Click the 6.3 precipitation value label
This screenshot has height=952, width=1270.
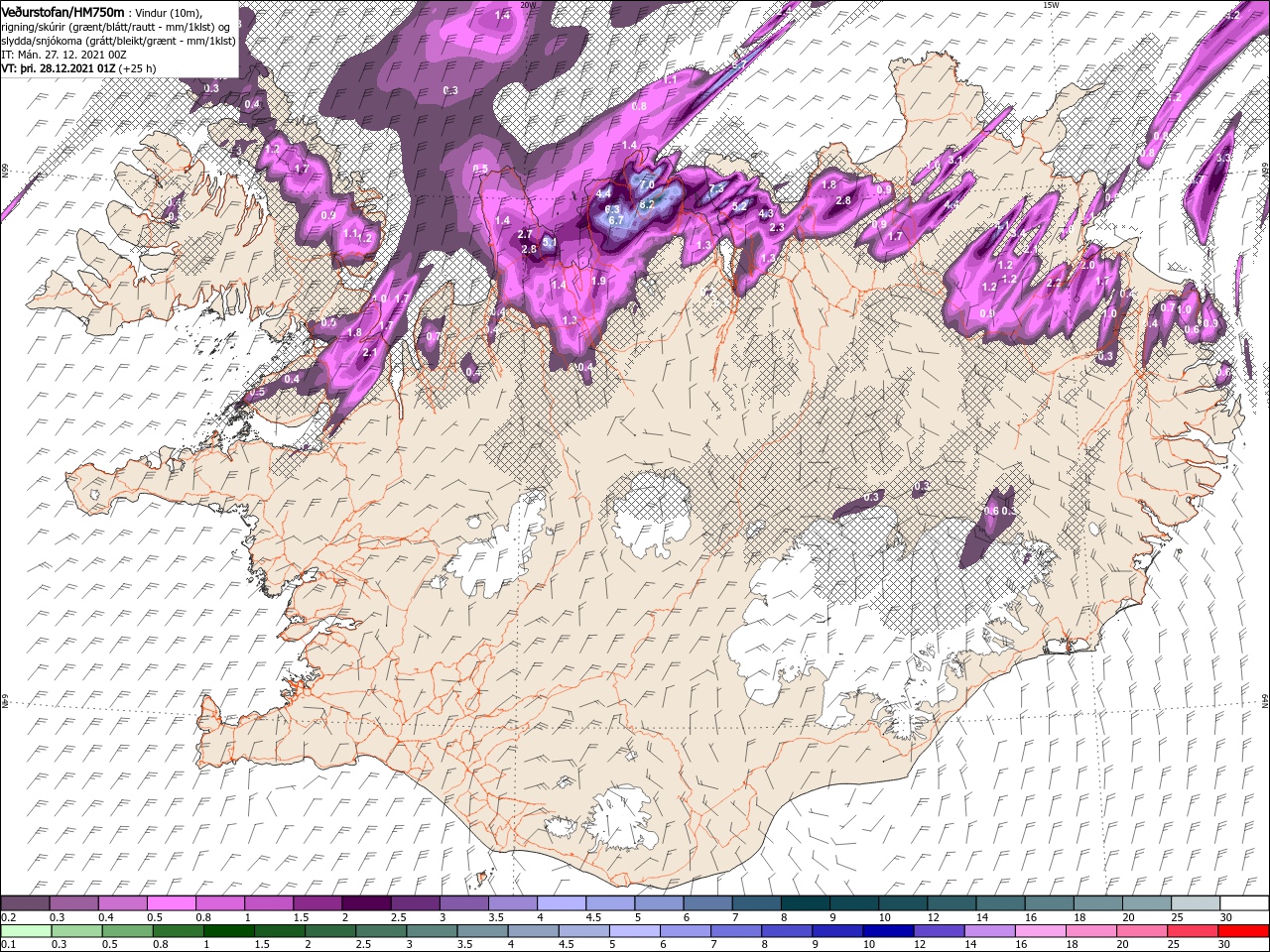612,209
